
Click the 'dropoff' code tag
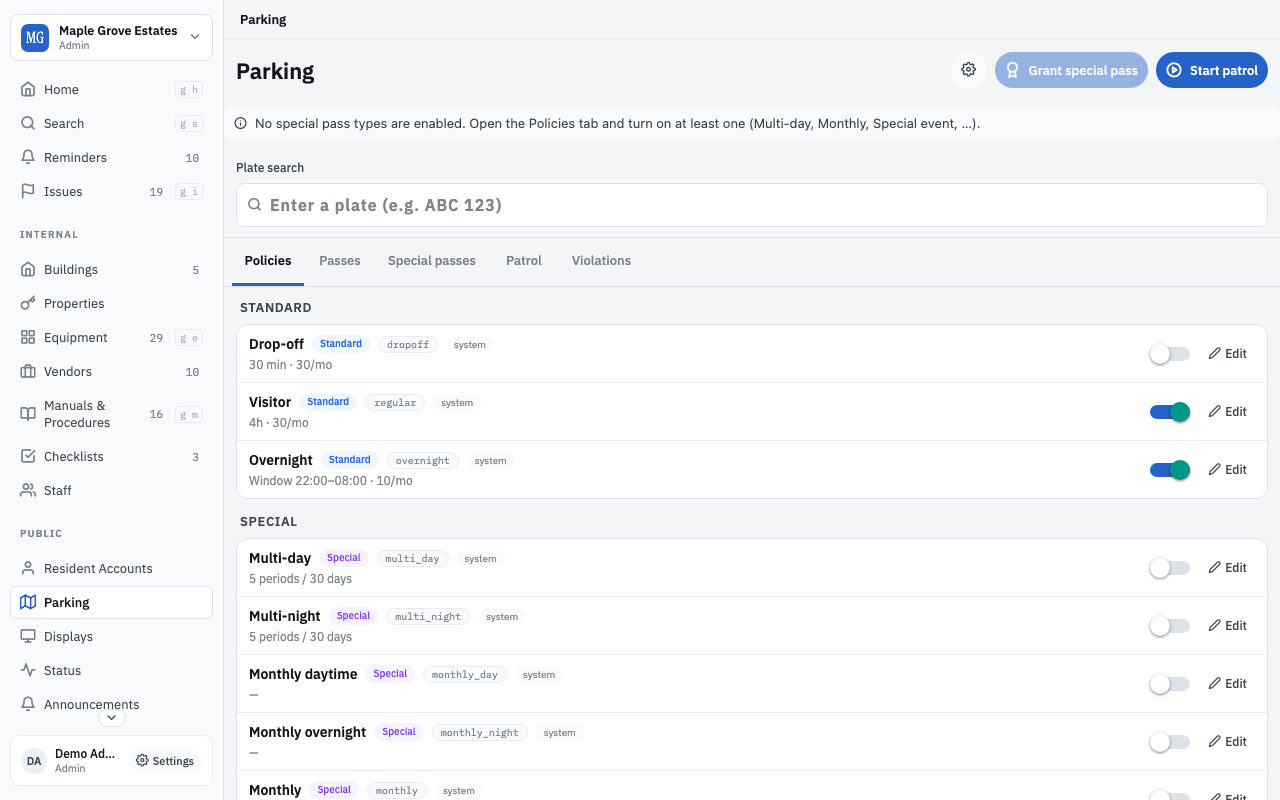tap(408, 345)
